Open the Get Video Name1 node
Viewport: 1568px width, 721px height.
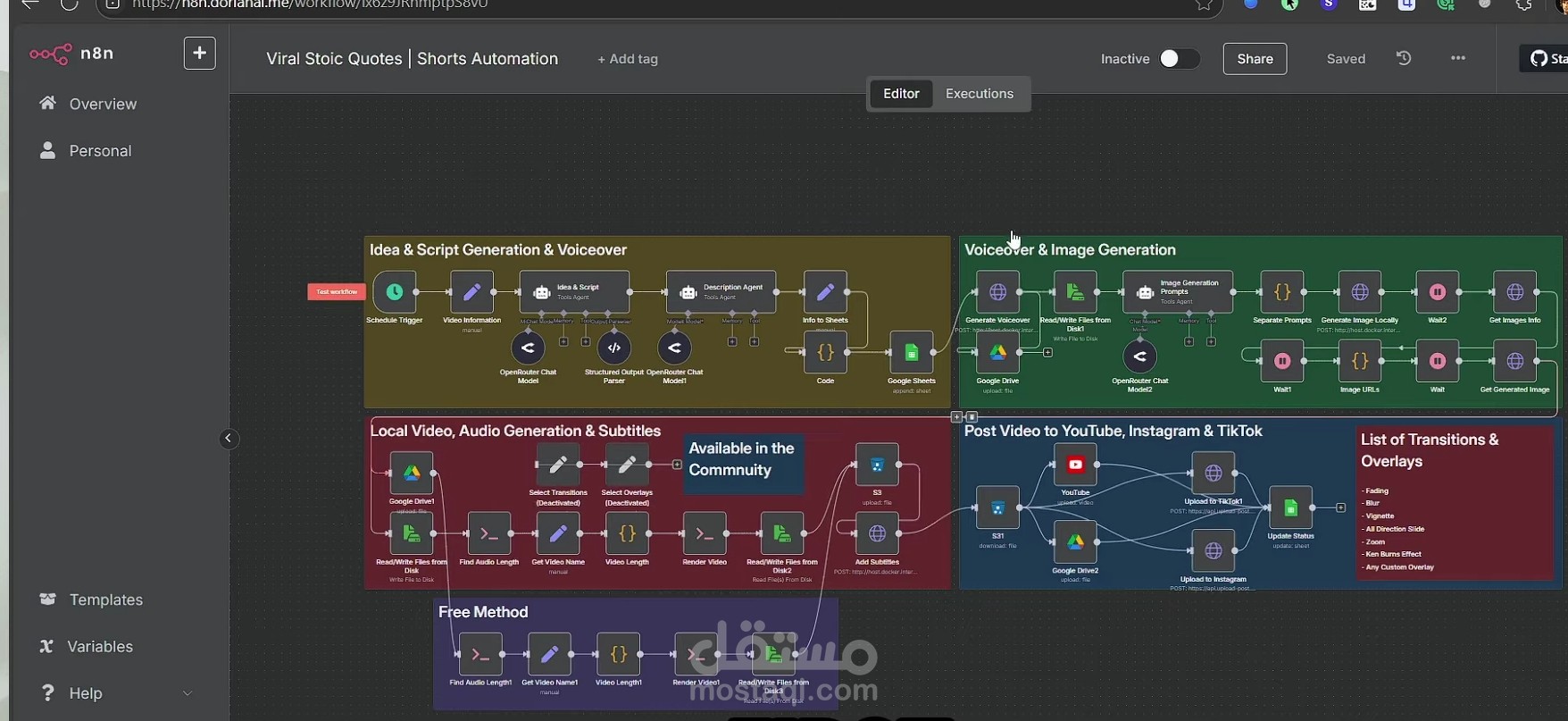[549, 655]
